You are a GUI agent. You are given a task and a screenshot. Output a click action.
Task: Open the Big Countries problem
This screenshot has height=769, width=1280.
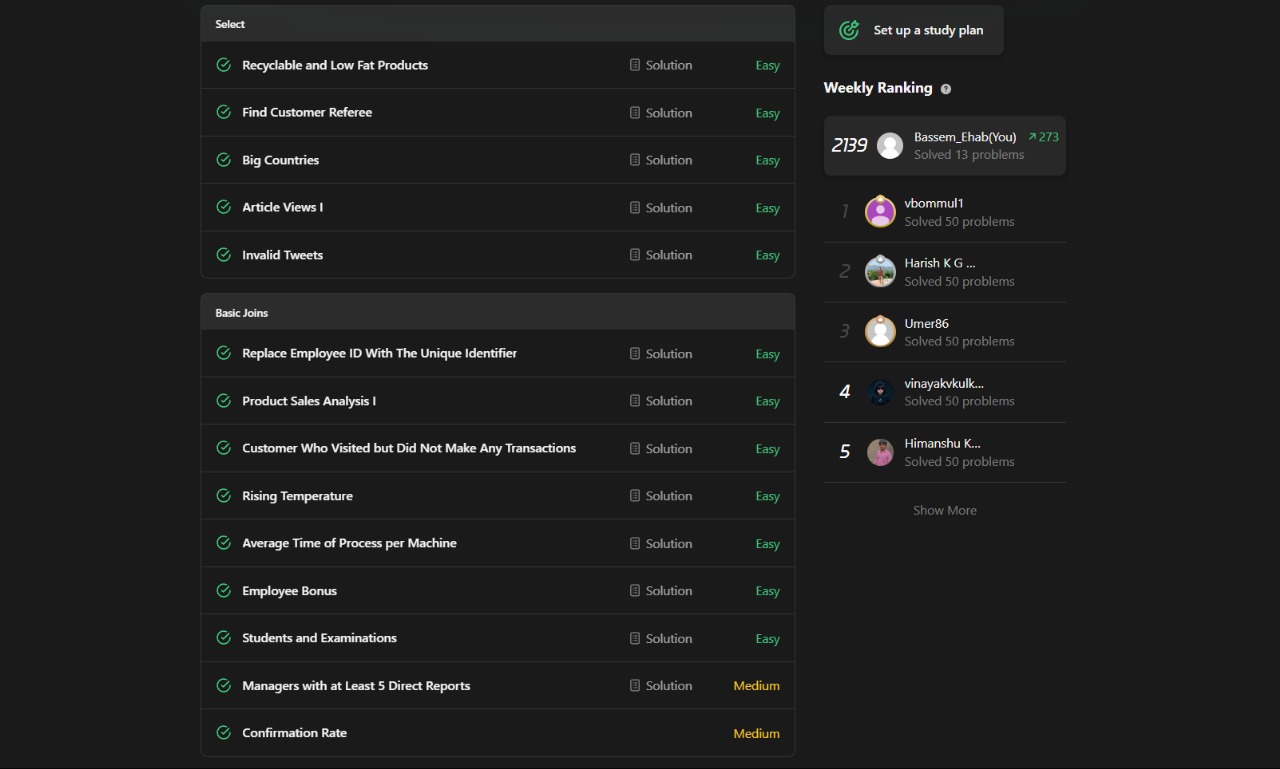(281, 160)
